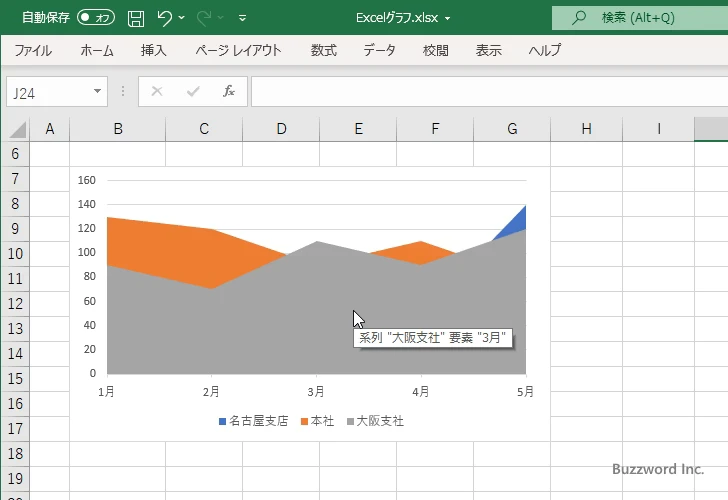Click the 160 vertical axis value

coord(87,180)
